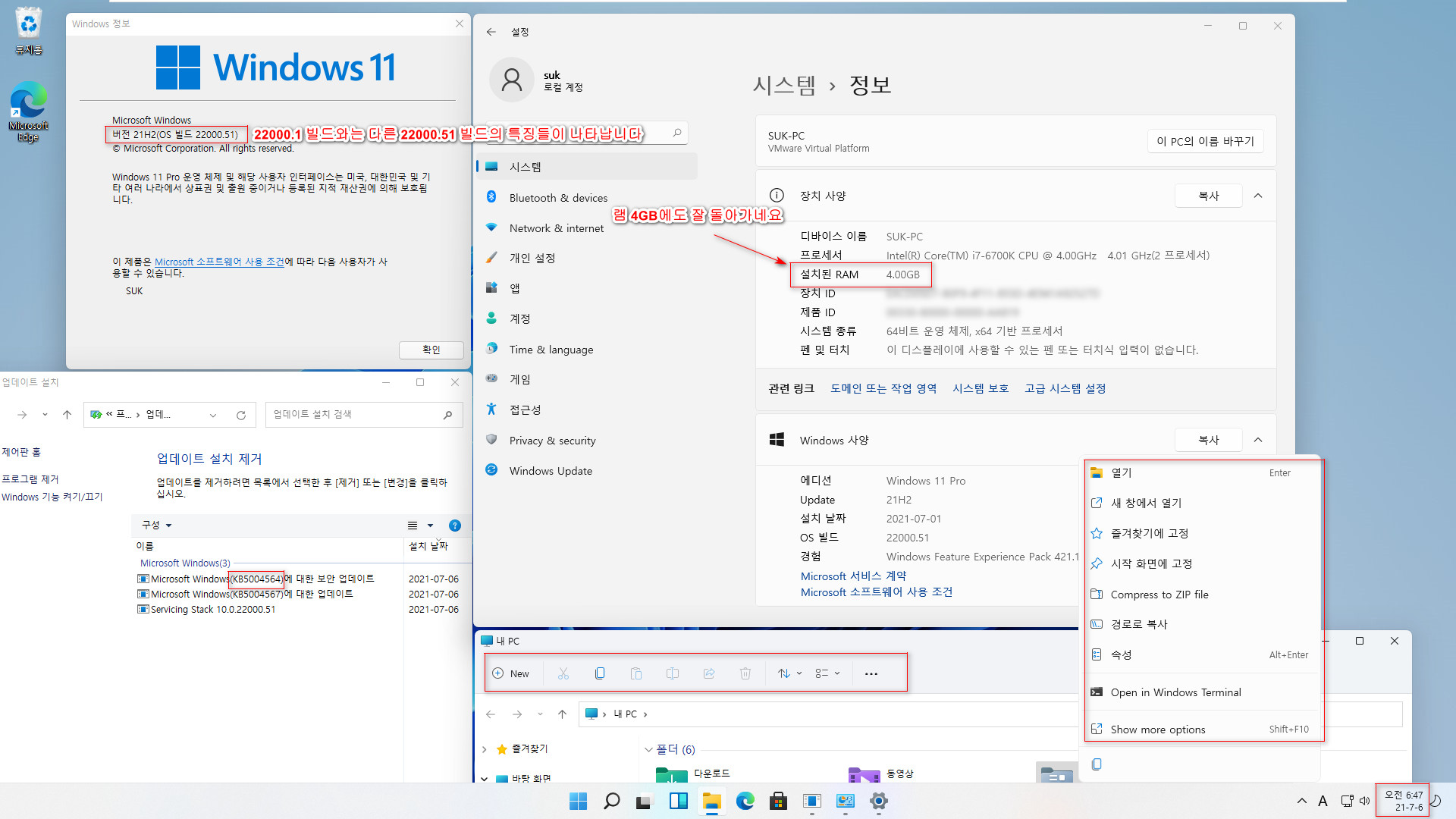Collapse the 폴더 (6) group in 내 PC
Image resolution: width=1456 pixels, height=819 pixels.
tap(648, 749)
